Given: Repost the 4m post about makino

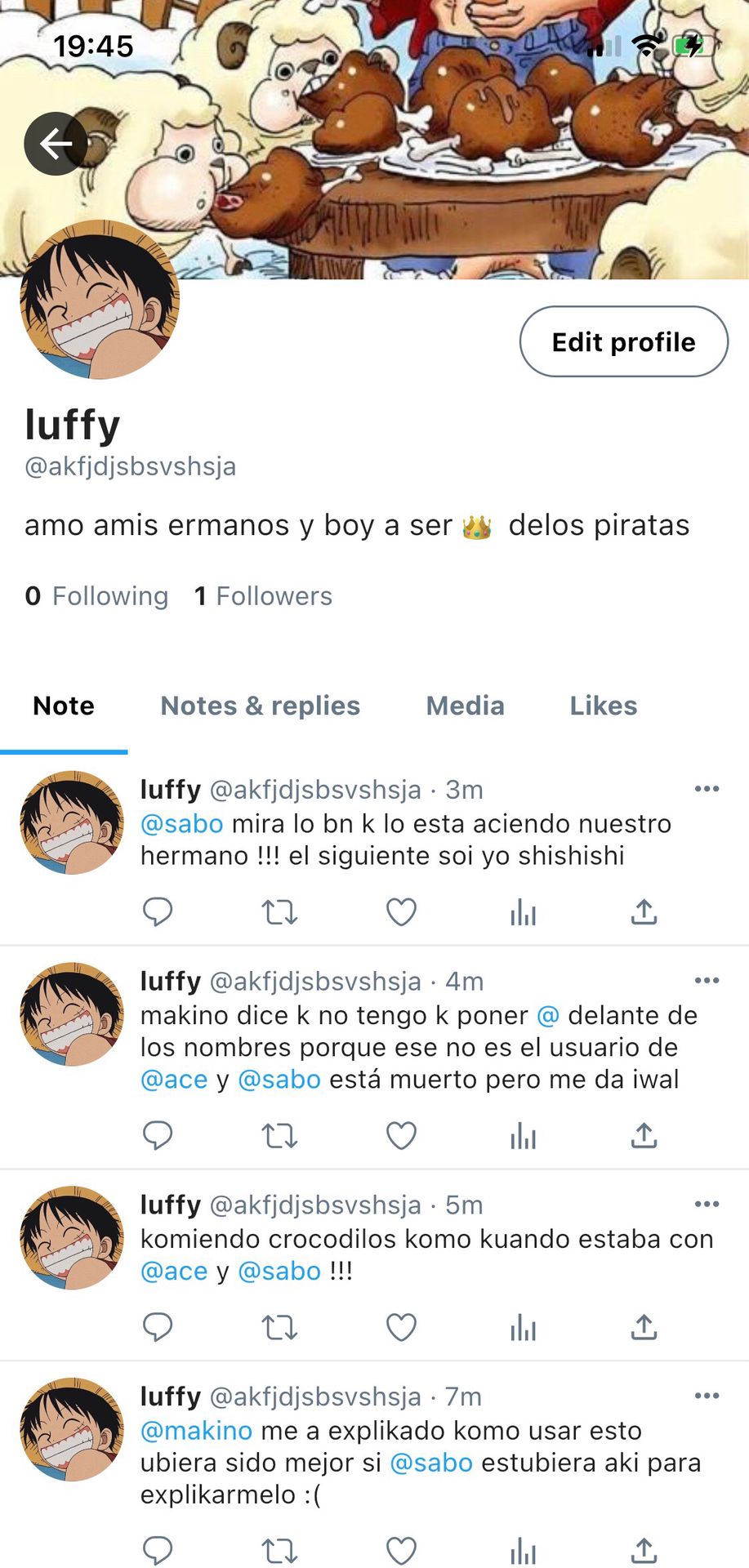Looking at the screenshot, I should [x=279, y=1135].
